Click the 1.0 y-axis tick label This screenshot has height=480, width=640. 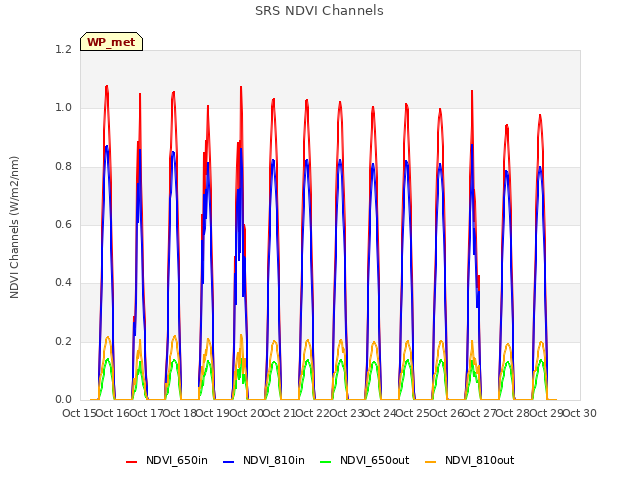(x=63, y=108)
